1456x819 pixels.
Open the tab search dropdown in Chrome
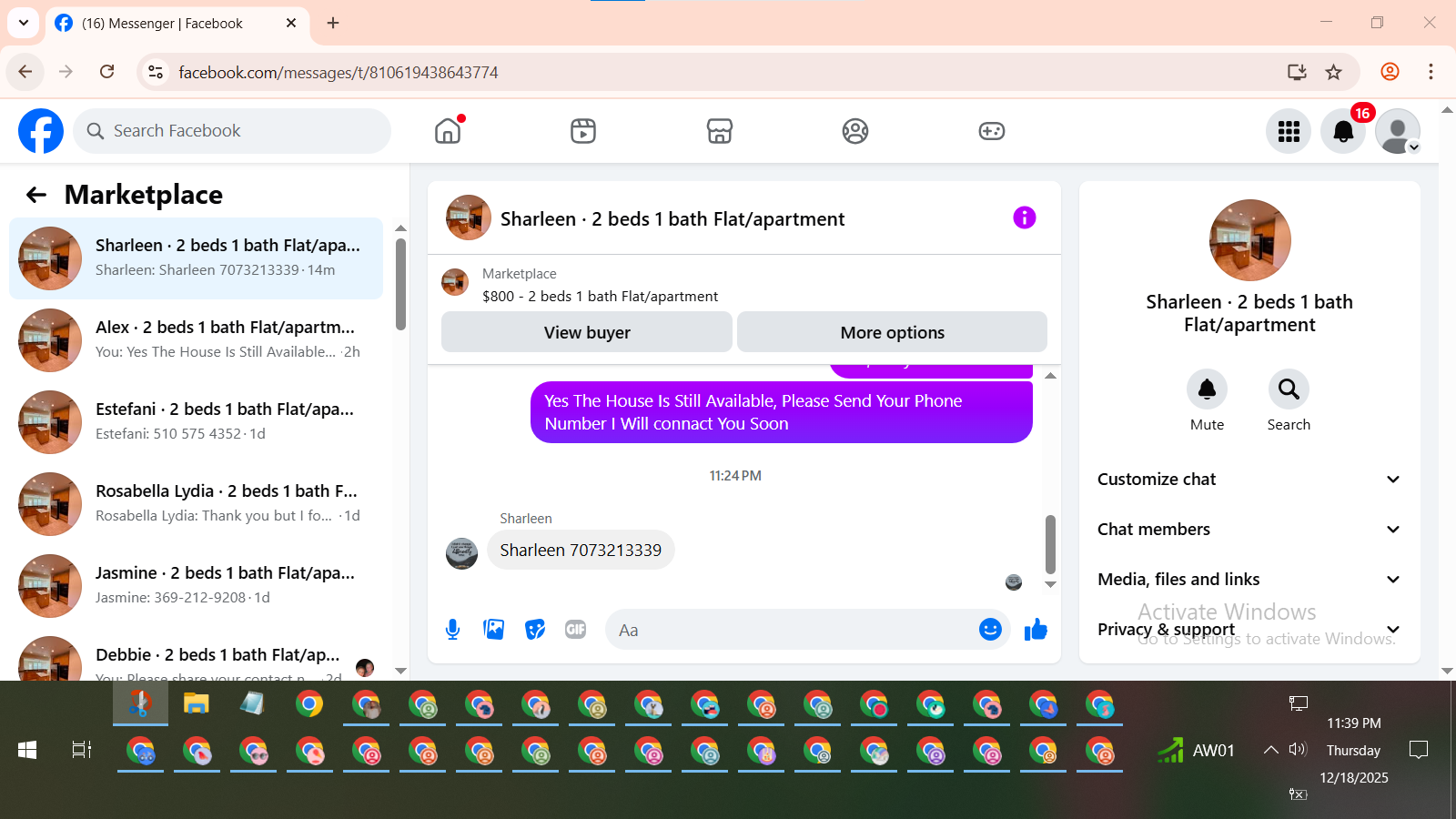click(24, 23)
